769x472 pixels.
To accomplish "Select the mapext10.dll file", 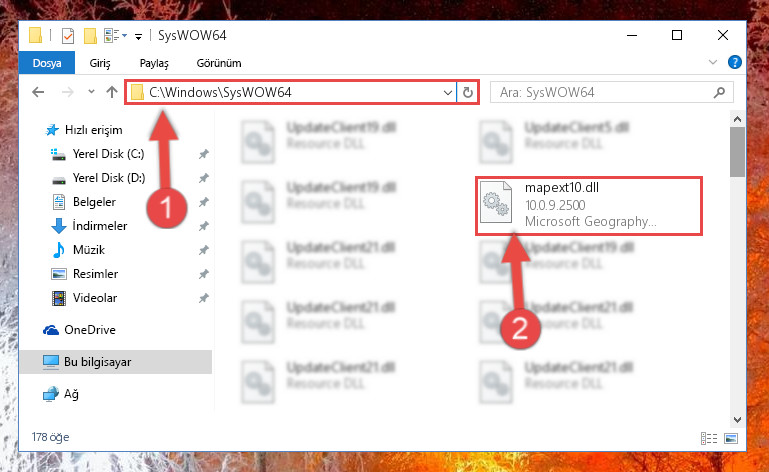I will click(589, 206).
